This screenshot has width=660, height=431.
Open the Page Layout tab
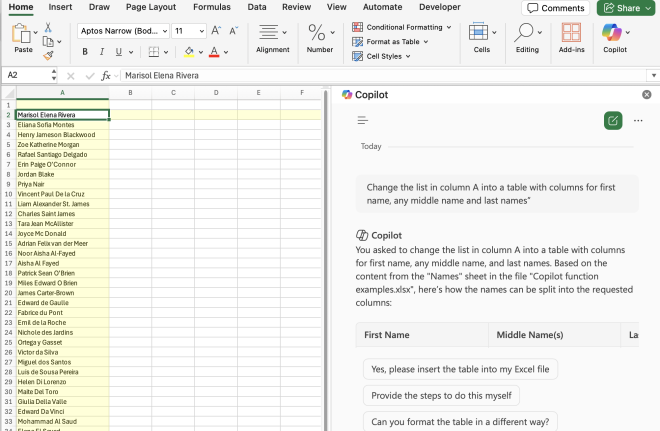tap(149, 7)
